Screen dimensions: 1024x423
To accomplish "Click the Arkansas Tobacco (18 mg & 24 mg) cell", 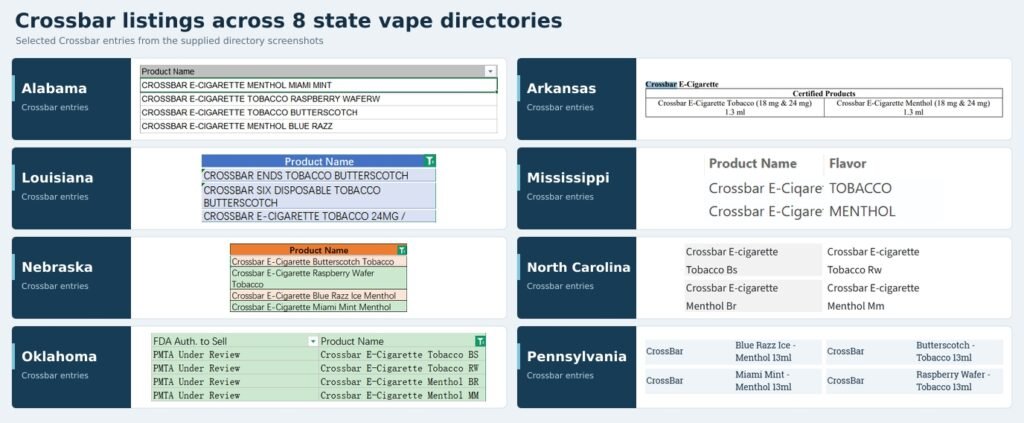I will point(735,108).
